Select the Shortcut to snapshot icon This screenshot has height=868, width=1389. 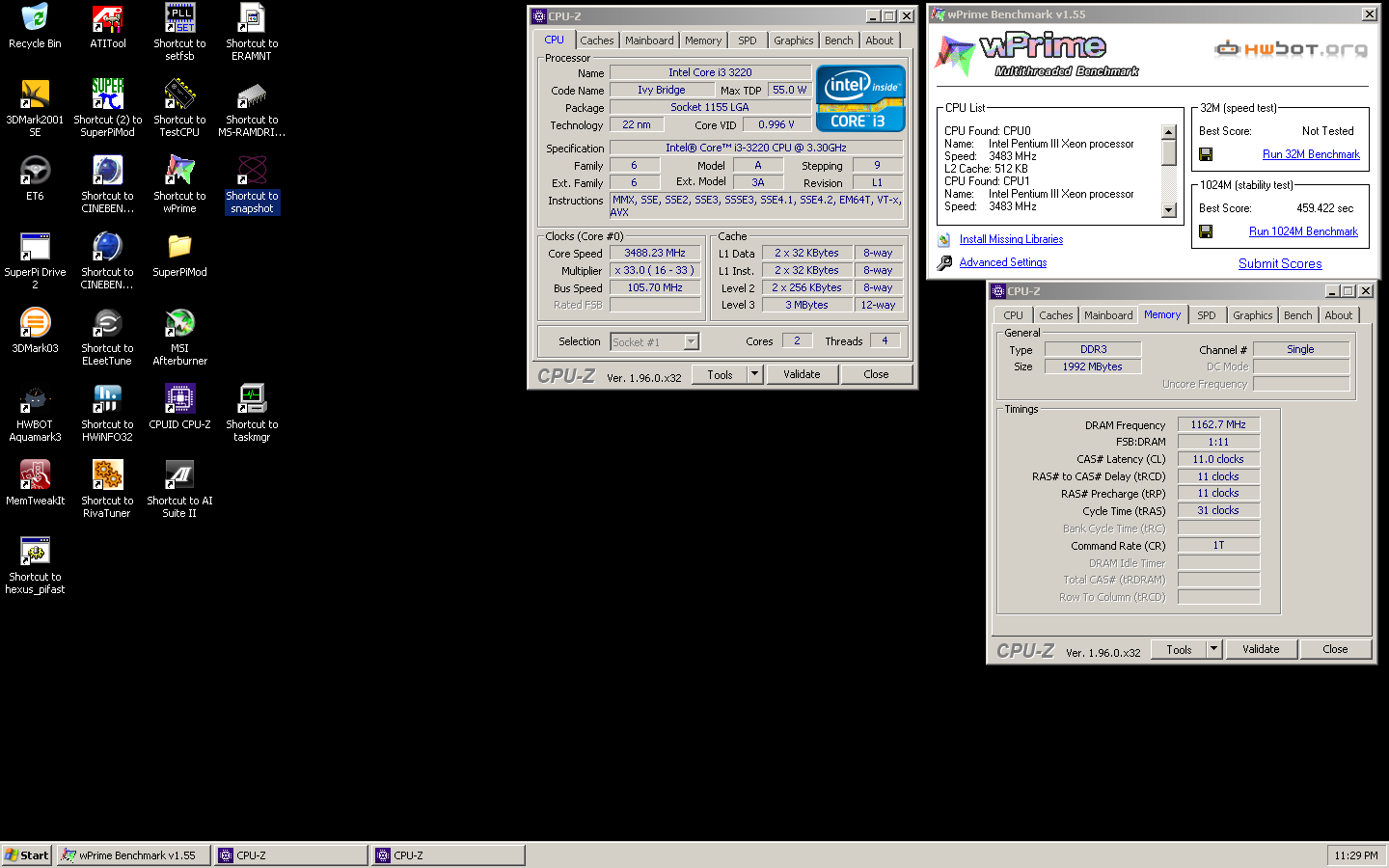point(252,184)
